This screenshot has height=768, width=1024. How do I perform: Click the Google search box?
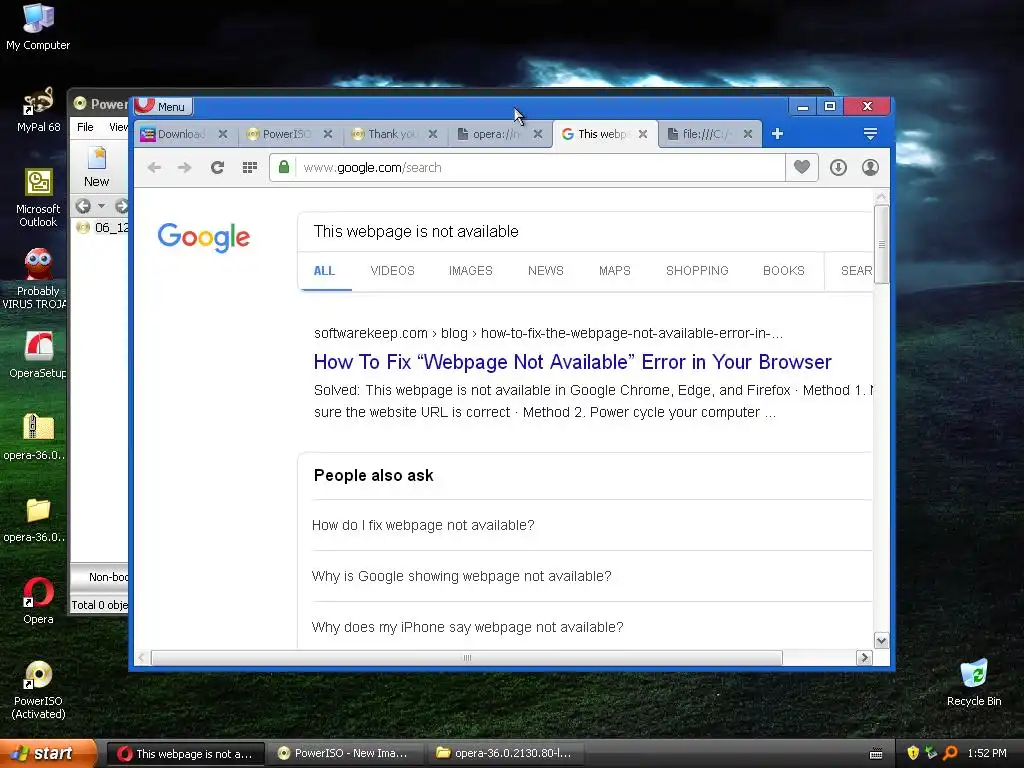tap(585, 231)
